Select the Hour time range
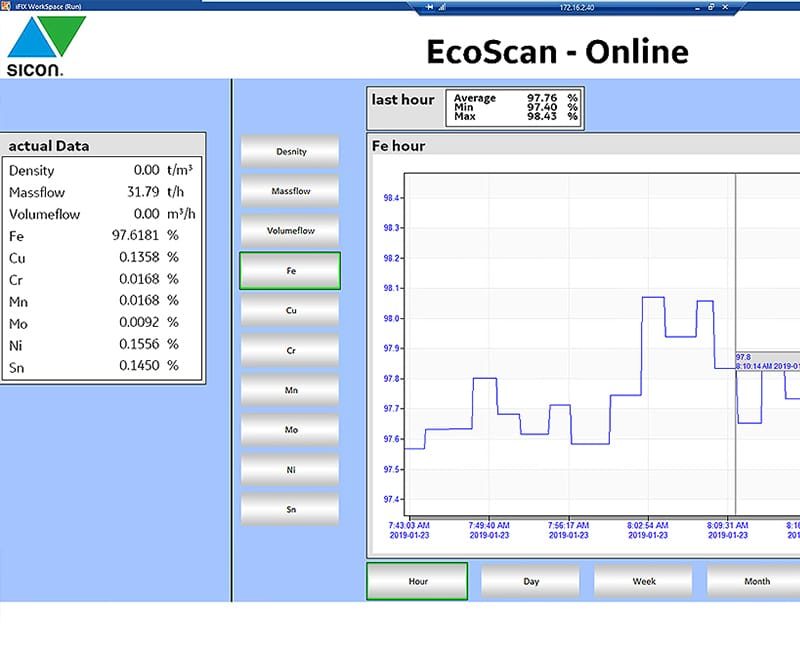Screen dimensions: 800x645 tap(417, 581)
